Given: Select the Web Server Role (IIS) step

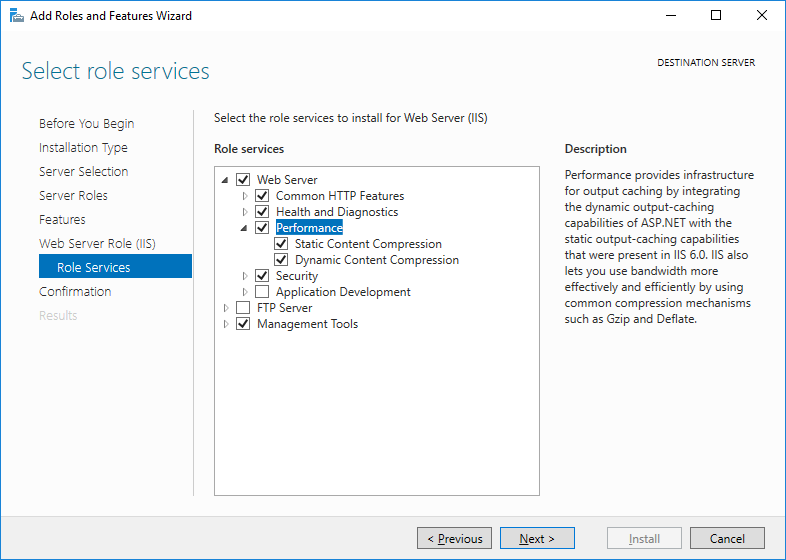Looking at the screenshot, I should (97, 244).
